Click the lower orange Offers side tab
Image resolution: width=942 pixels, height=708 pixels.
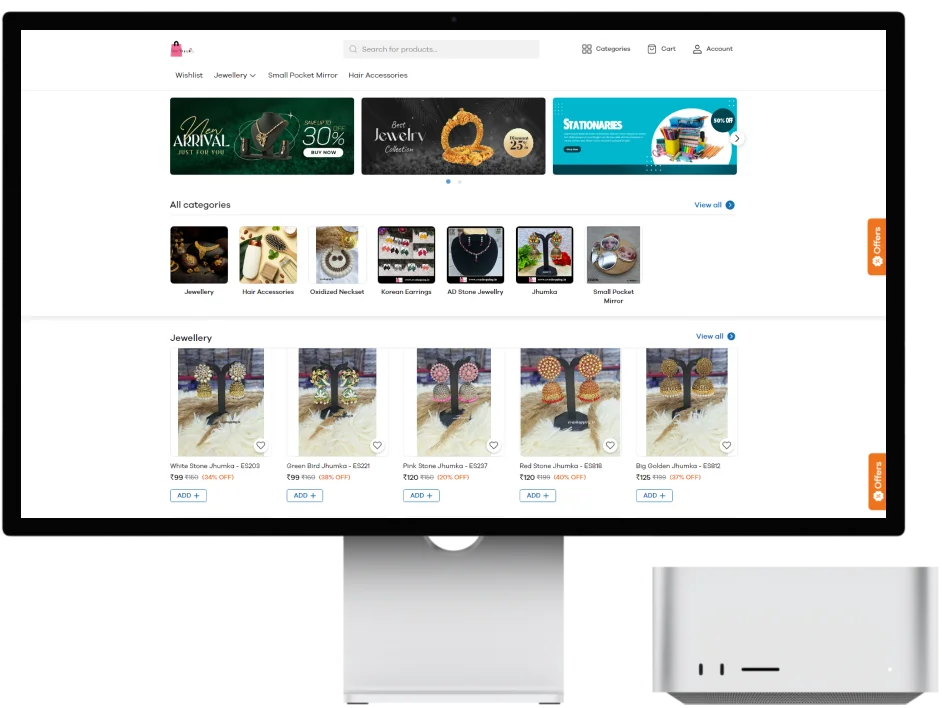tap(877, 481)
